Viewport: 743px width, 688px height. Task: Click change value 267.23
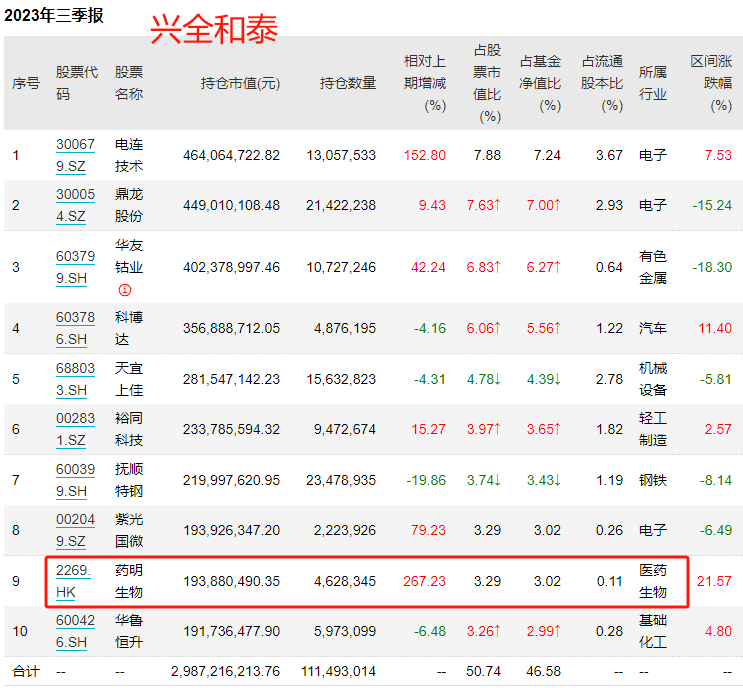(425, 581)
